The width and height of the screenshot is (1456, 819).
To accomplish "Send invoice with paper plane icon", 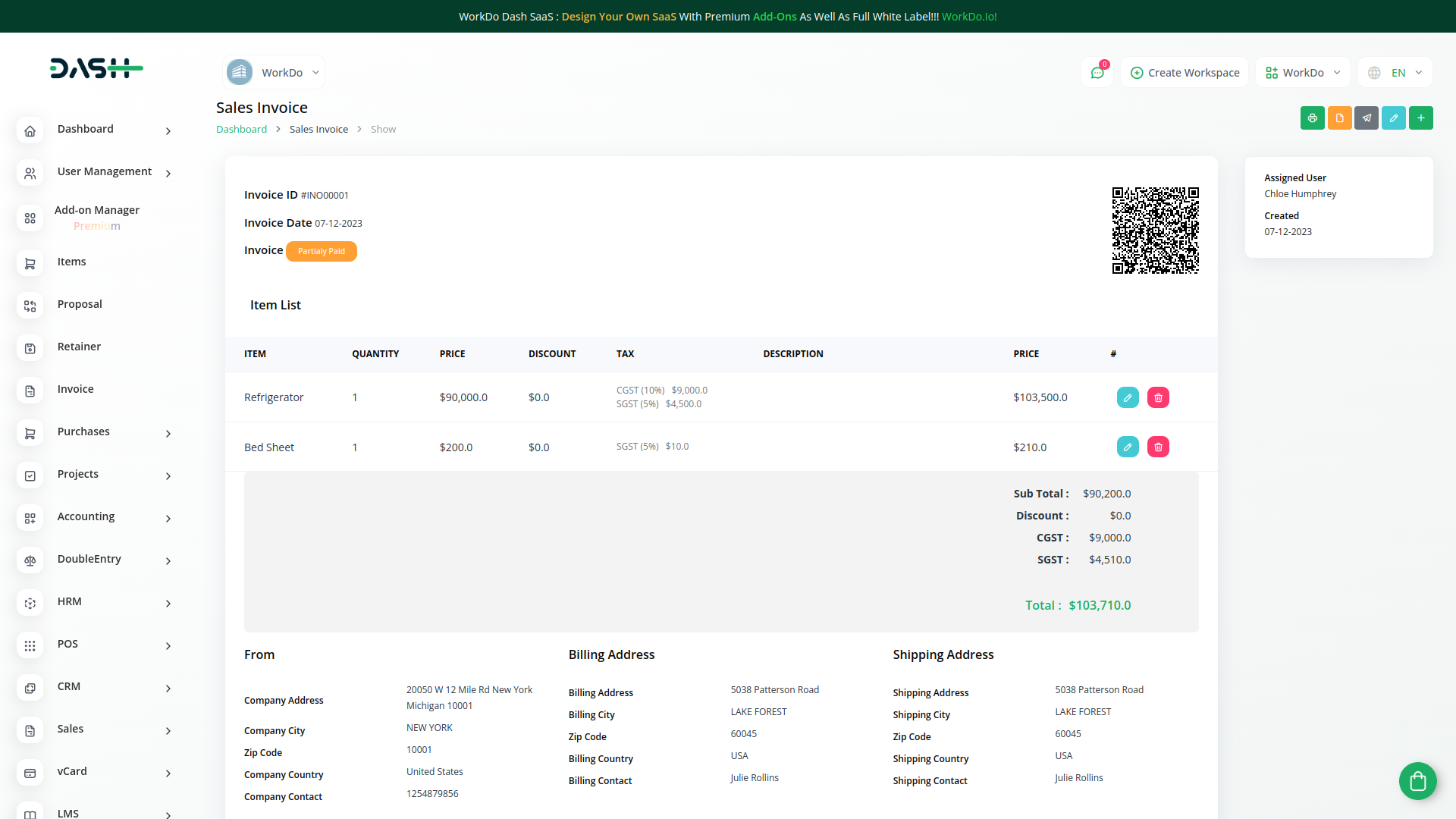I will point(1367,118).
